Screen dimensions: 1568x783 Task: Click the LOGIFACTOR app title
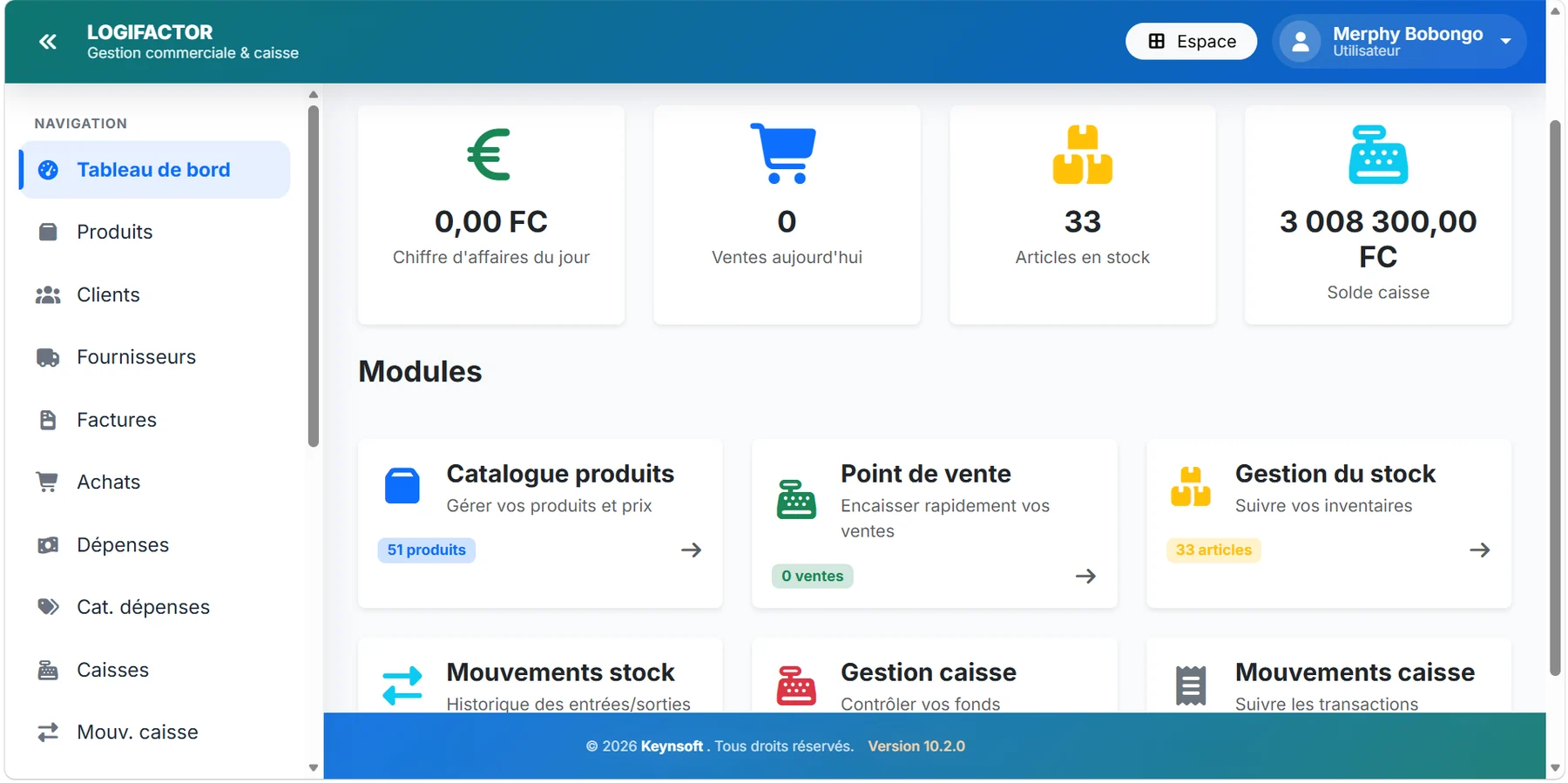[150, 32]
